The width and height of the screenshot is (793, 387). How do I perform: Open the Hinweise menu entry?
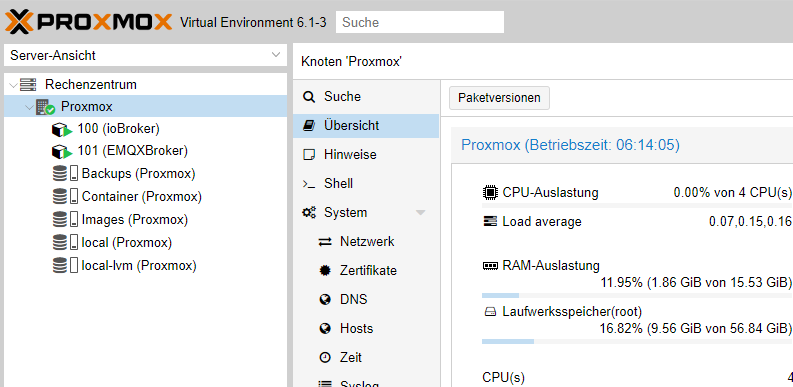(366, 155)
